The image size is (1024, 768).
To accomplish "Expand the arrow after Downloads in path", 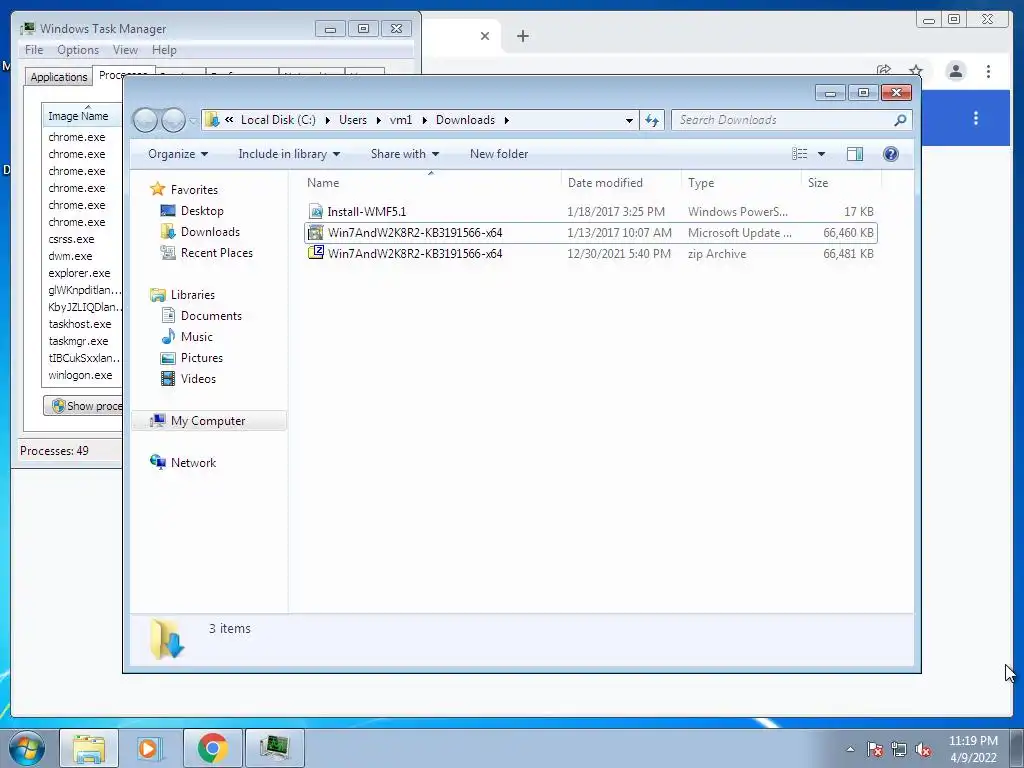I will pyautogui.click(x=507, y=120).
